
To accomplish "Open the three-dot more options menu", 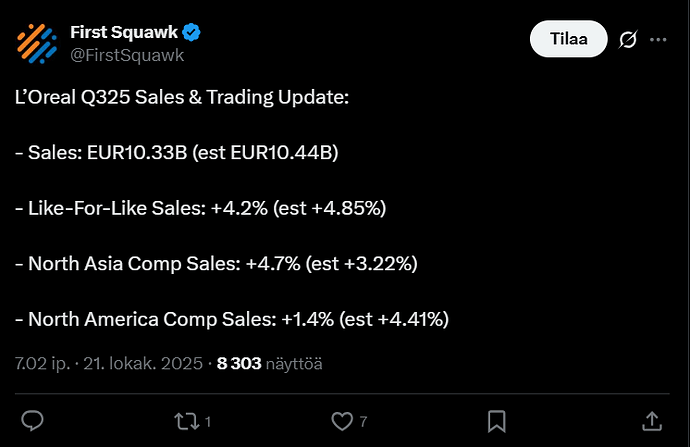I will [658, 39].
